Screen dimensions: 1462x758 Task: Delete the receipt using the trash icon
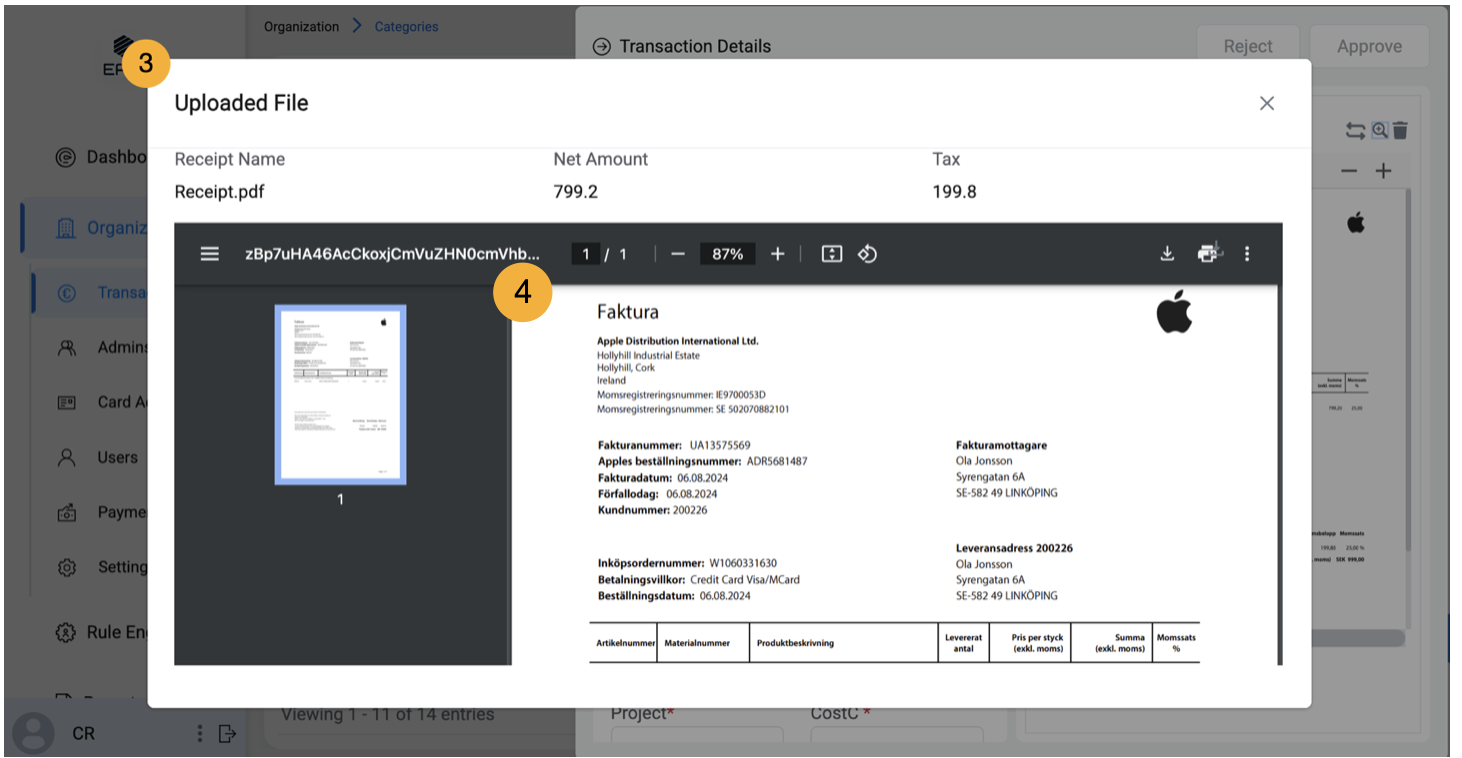coord(1401,130)
